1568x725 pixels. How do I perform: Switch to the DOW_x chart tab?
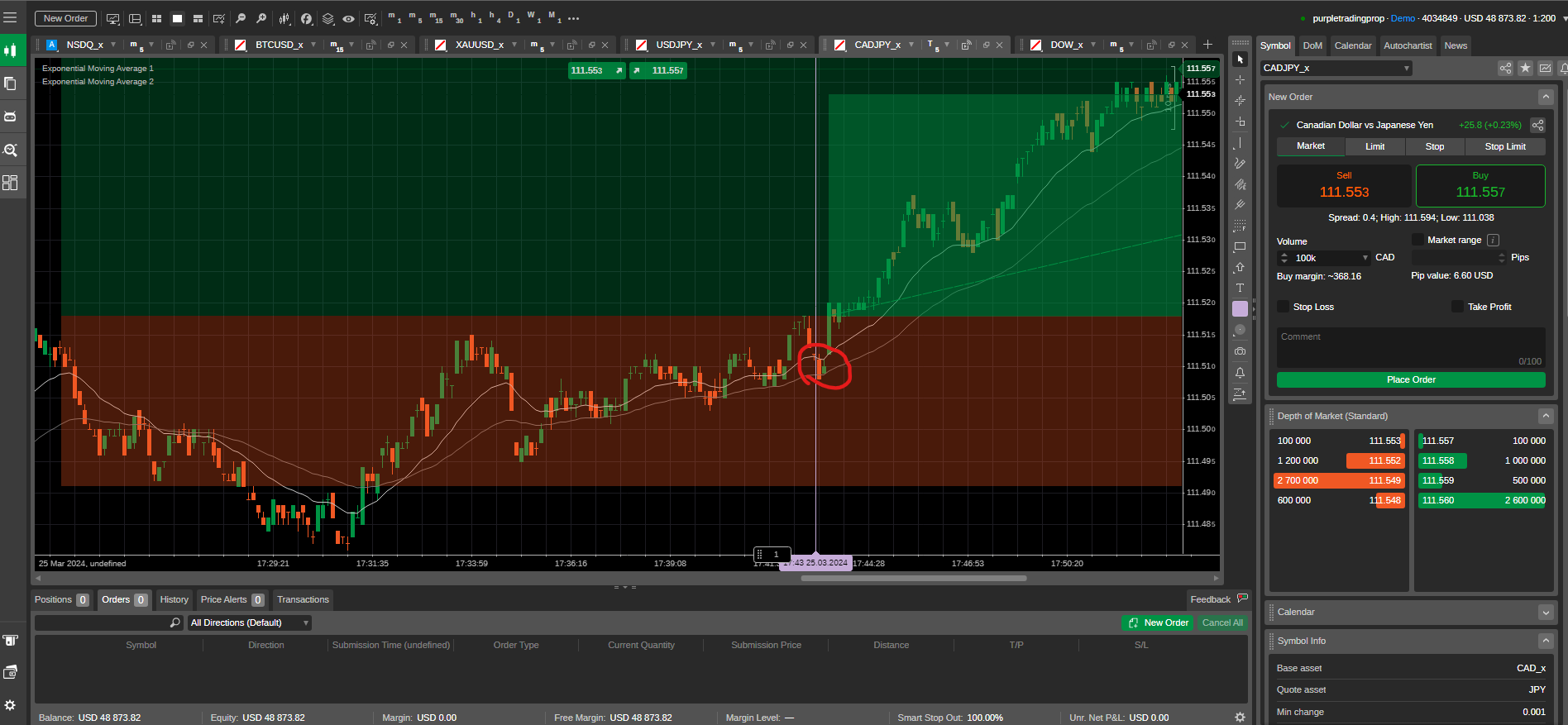point(1066,45)
